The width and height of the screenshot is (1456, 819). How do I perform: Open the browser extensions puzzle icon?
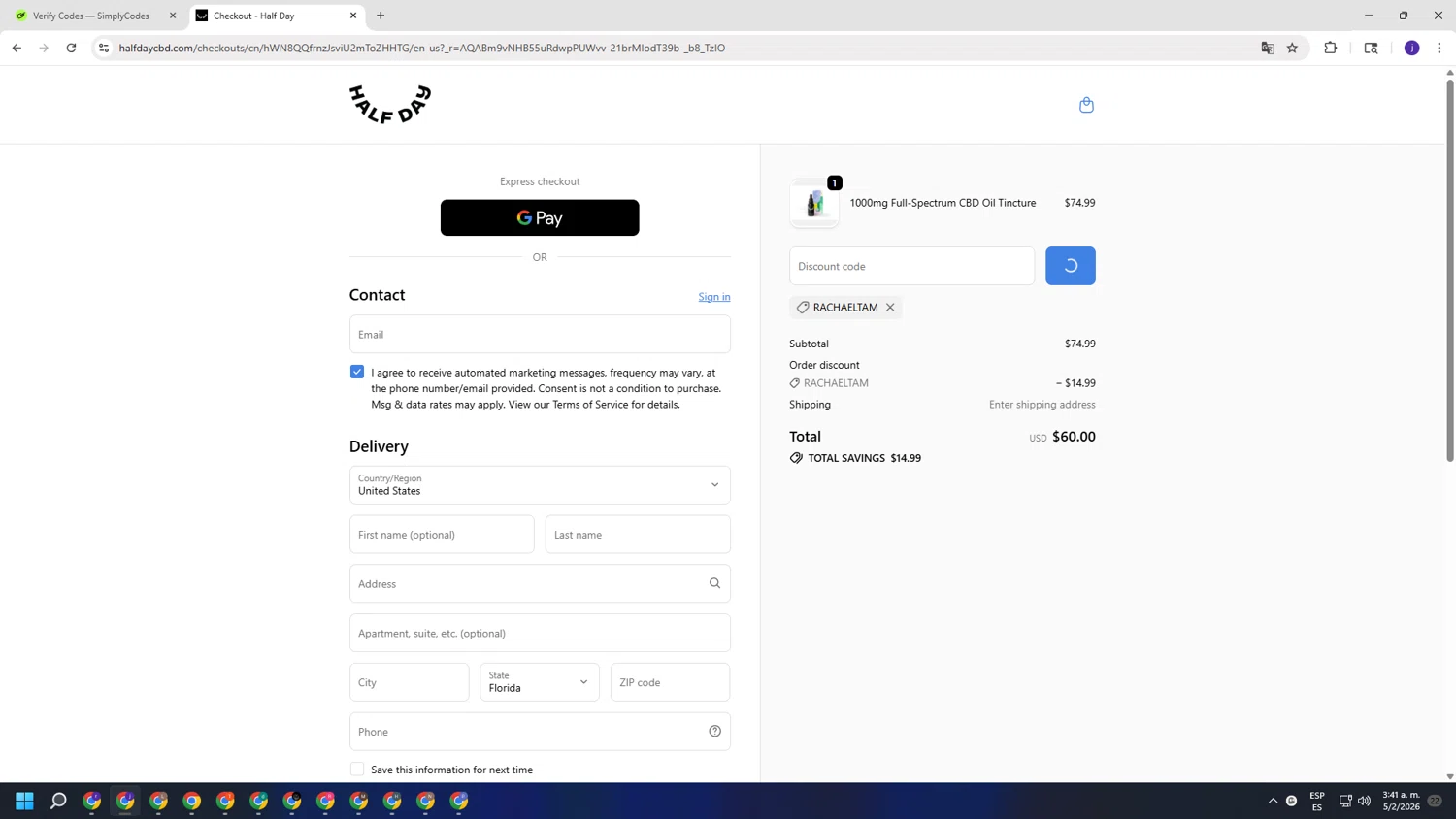[x=1331, y=48]
